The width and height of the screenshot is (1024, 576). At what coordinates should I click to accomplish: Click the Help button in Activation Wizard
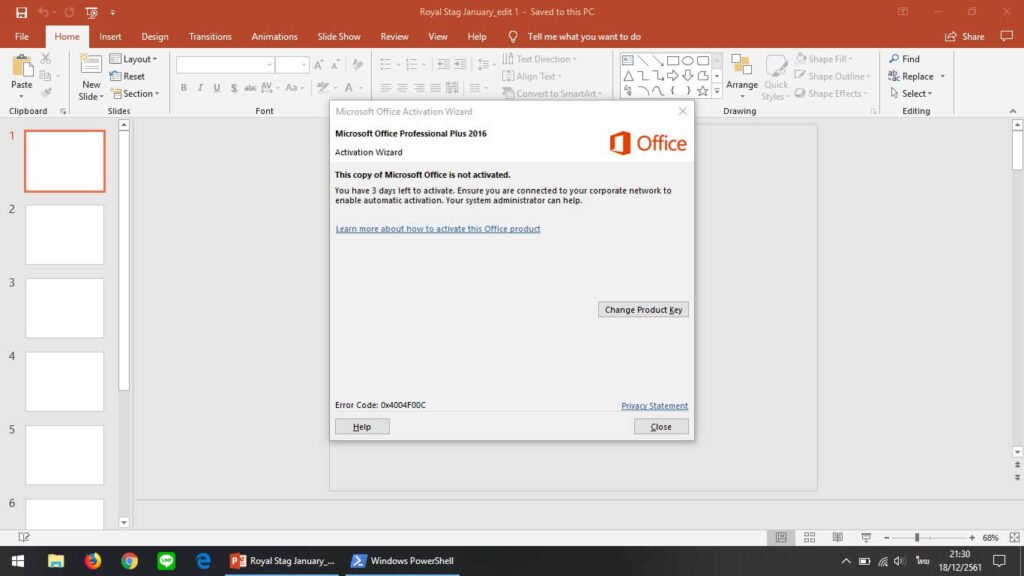[x=362, y=426]
